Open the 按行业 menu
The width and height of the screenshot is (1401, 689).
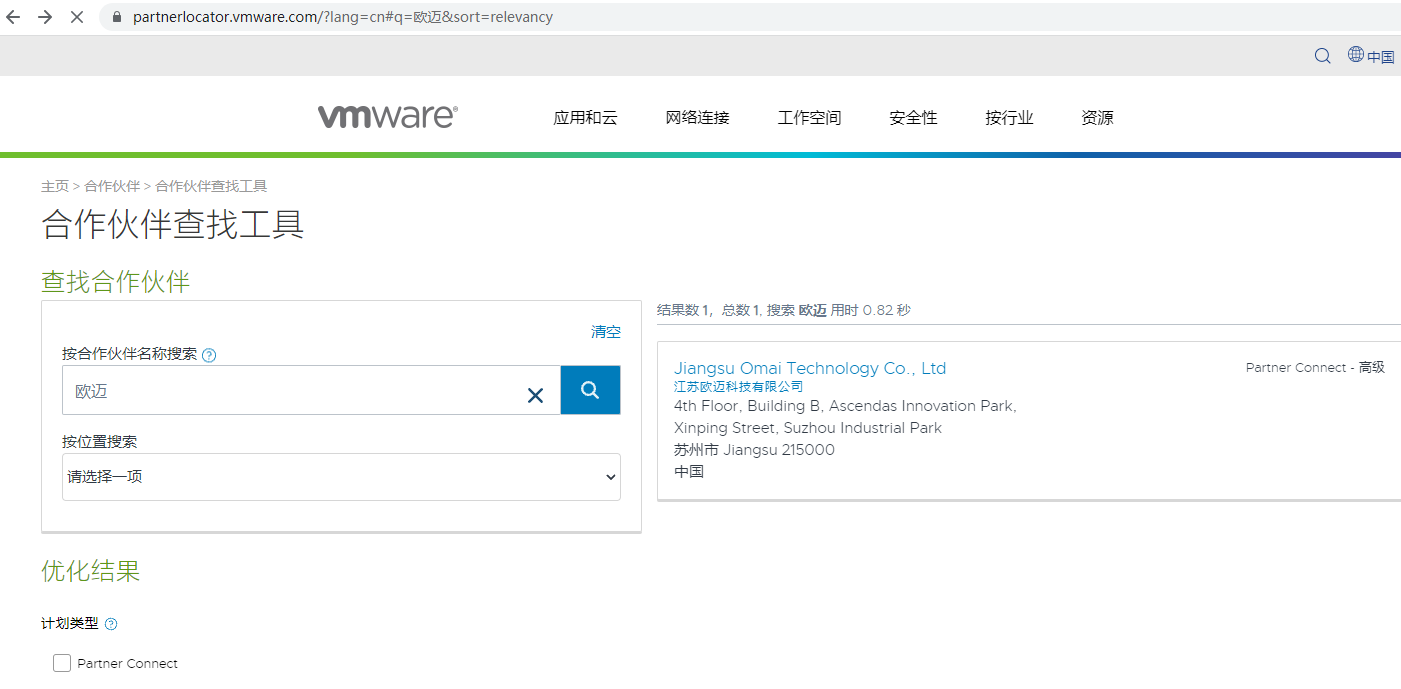[x=1009, y=118]
